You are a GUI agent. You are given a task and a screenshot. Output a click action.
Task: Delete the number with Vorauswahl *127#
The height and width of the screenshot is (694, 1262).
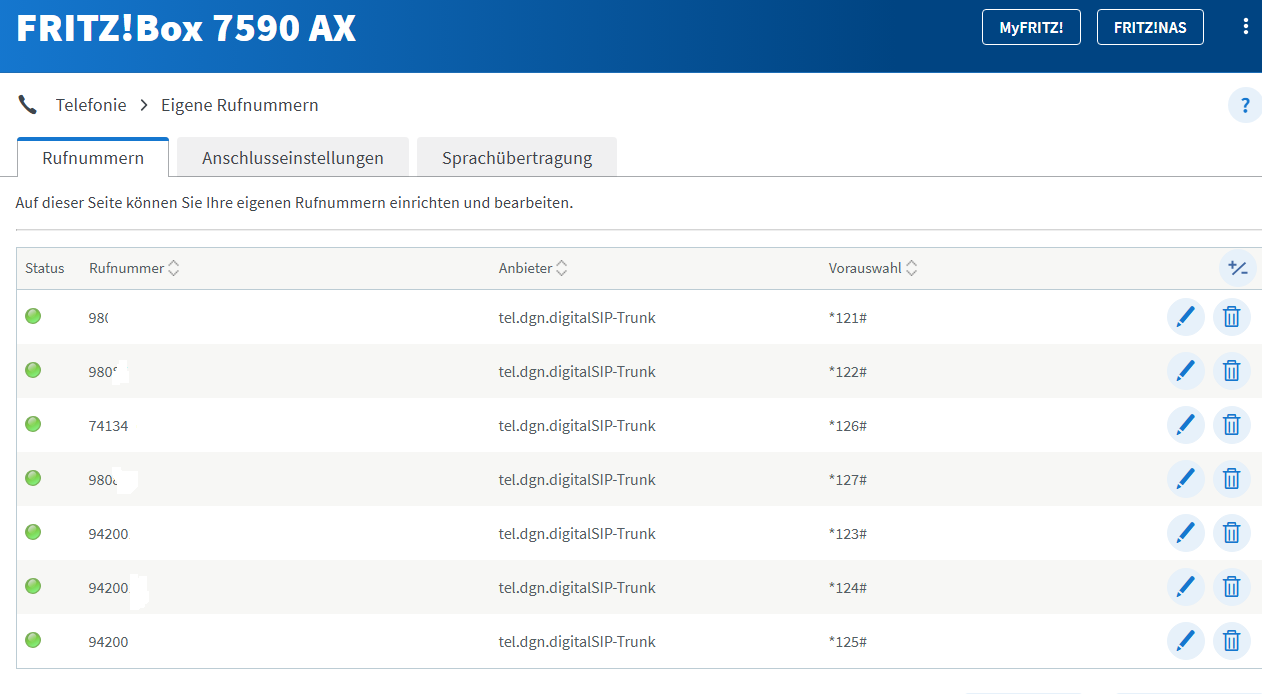[x=1232, y=479]
